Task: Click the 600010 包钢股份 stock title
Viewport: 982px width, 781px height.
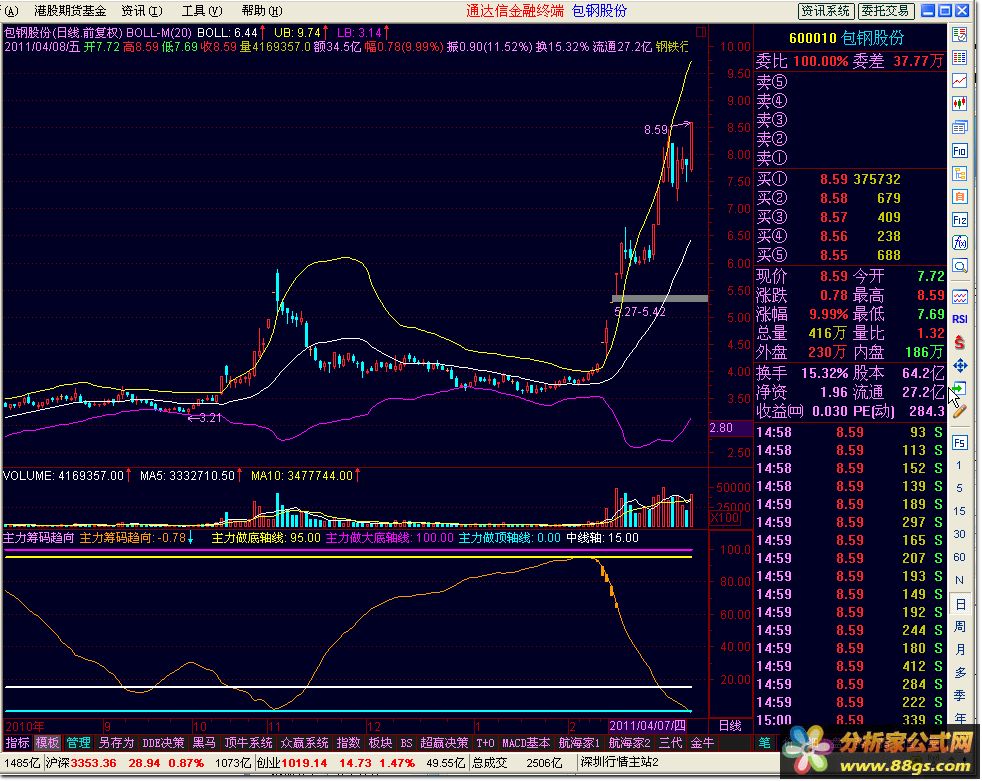Action: click(847, 38)
